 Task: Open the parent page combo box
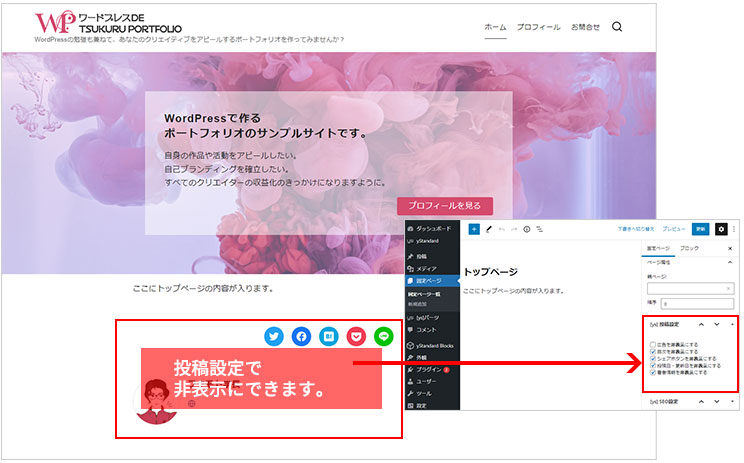click(x=690, y=288)
